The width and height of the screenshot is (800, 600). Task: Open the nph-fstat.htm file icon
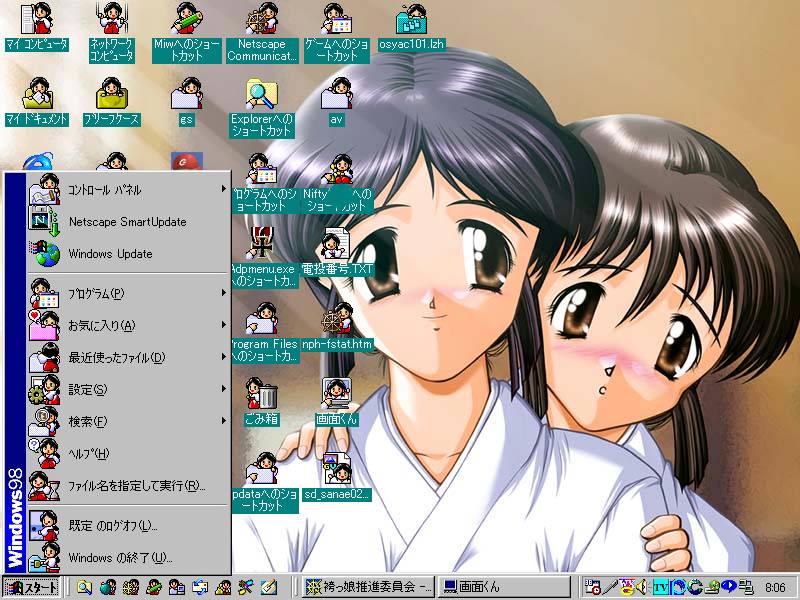pos(338,320)
